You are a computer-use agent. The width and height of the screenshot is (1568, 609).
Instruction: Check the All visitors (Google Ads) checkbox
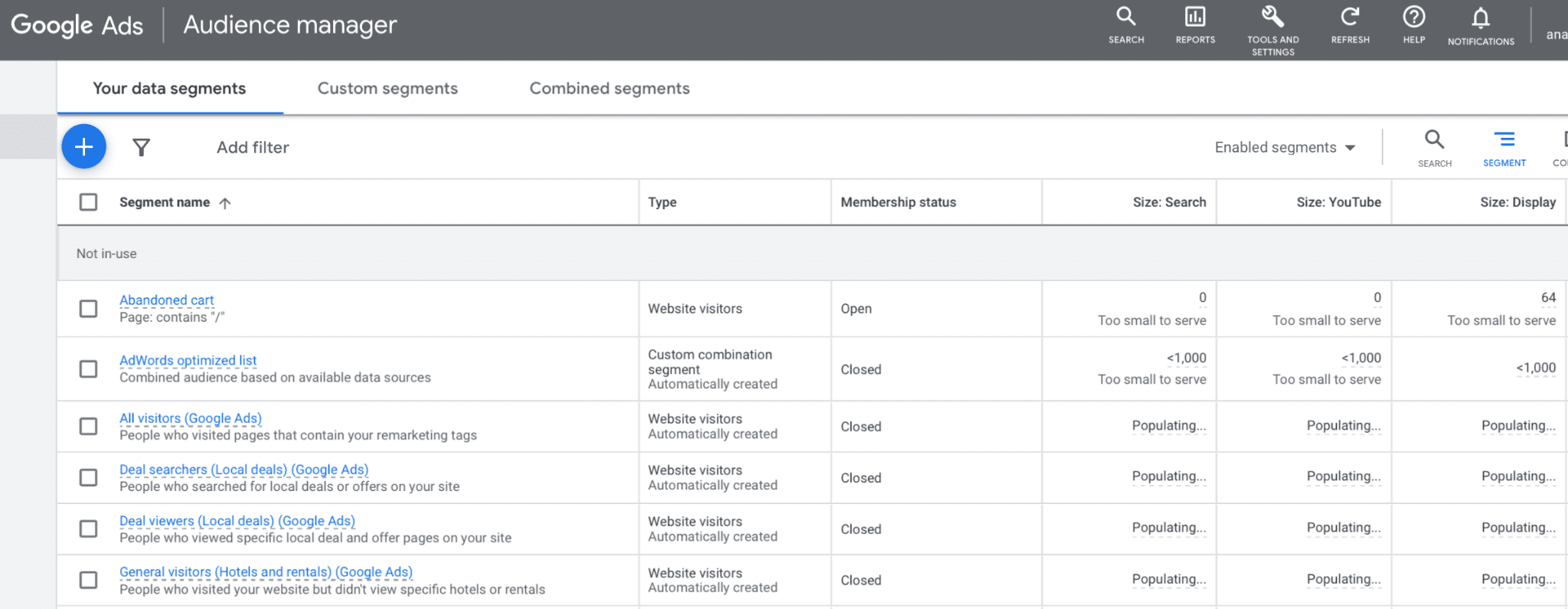(x=89, y=426)
